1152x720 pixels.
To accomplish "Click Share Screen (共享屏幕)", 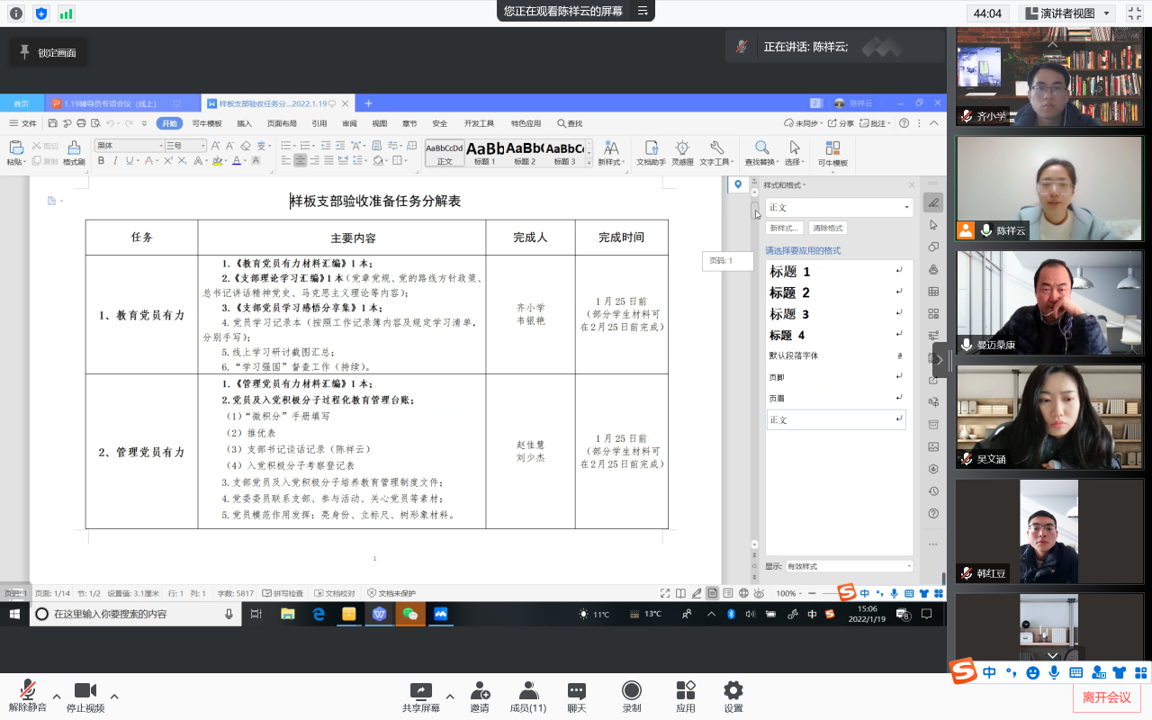I will click(421, 696).
